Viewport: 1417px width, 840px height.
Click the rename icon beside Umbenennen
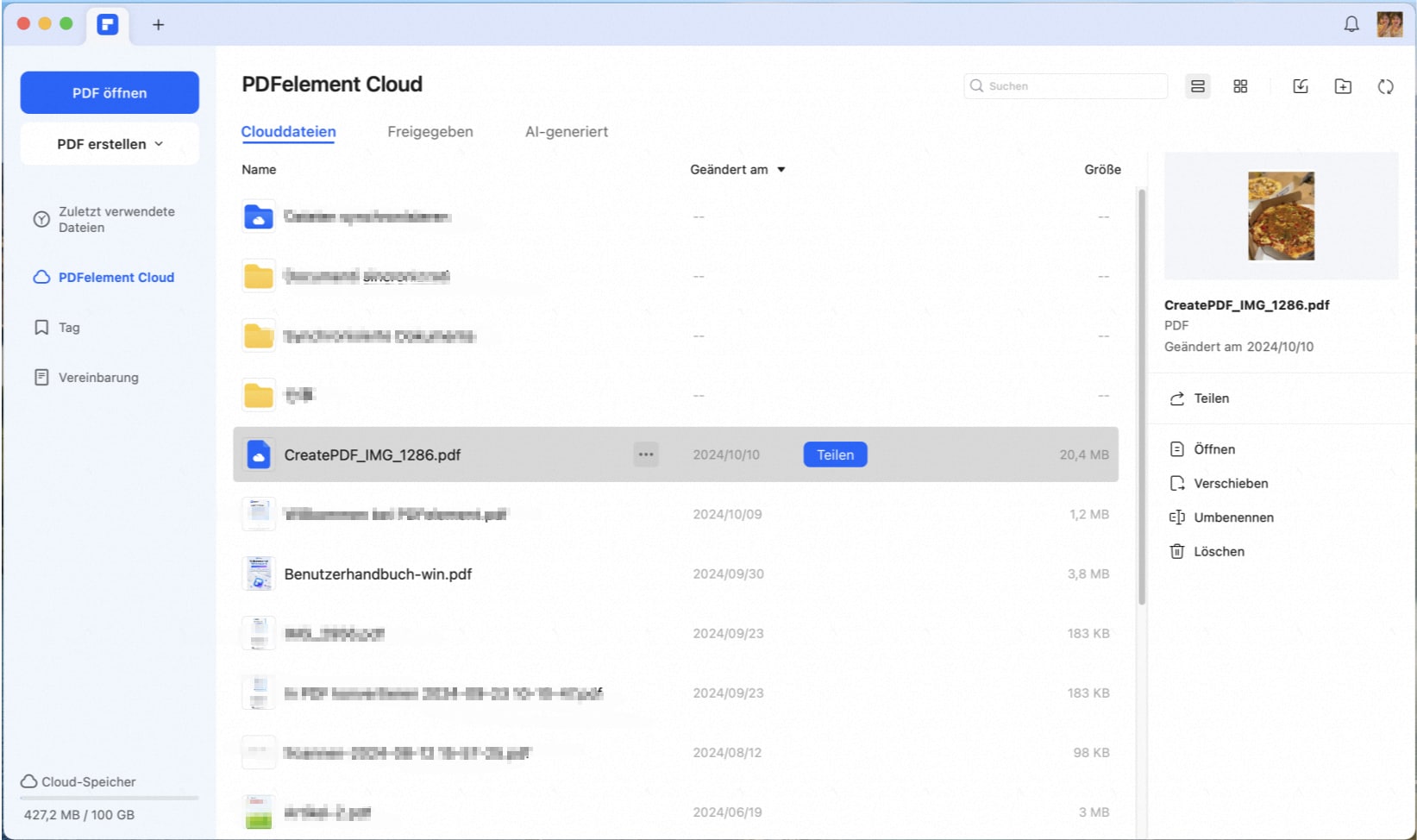1177,517
